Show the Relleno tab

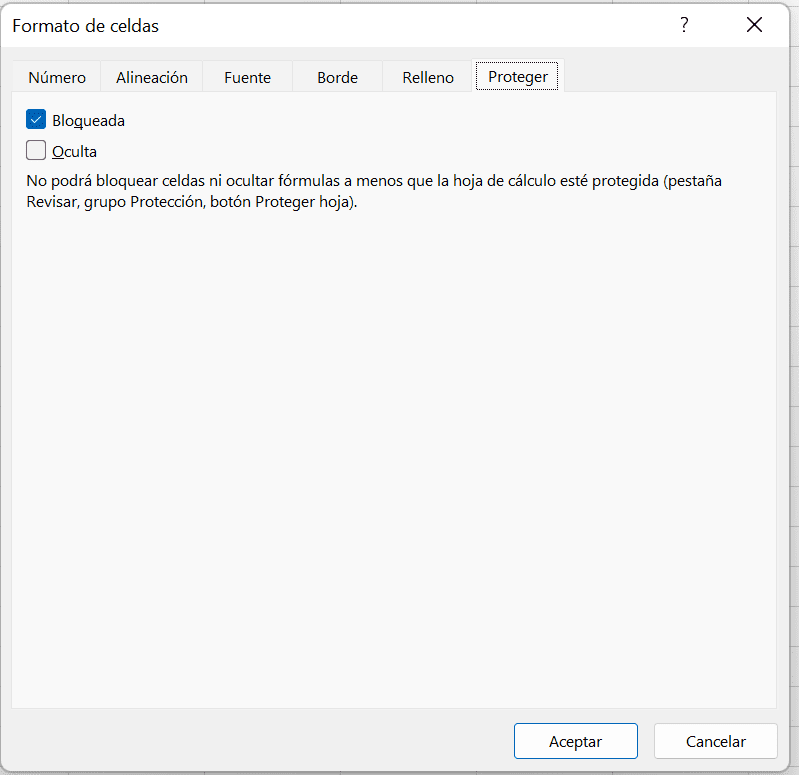[x=428, y=77]
